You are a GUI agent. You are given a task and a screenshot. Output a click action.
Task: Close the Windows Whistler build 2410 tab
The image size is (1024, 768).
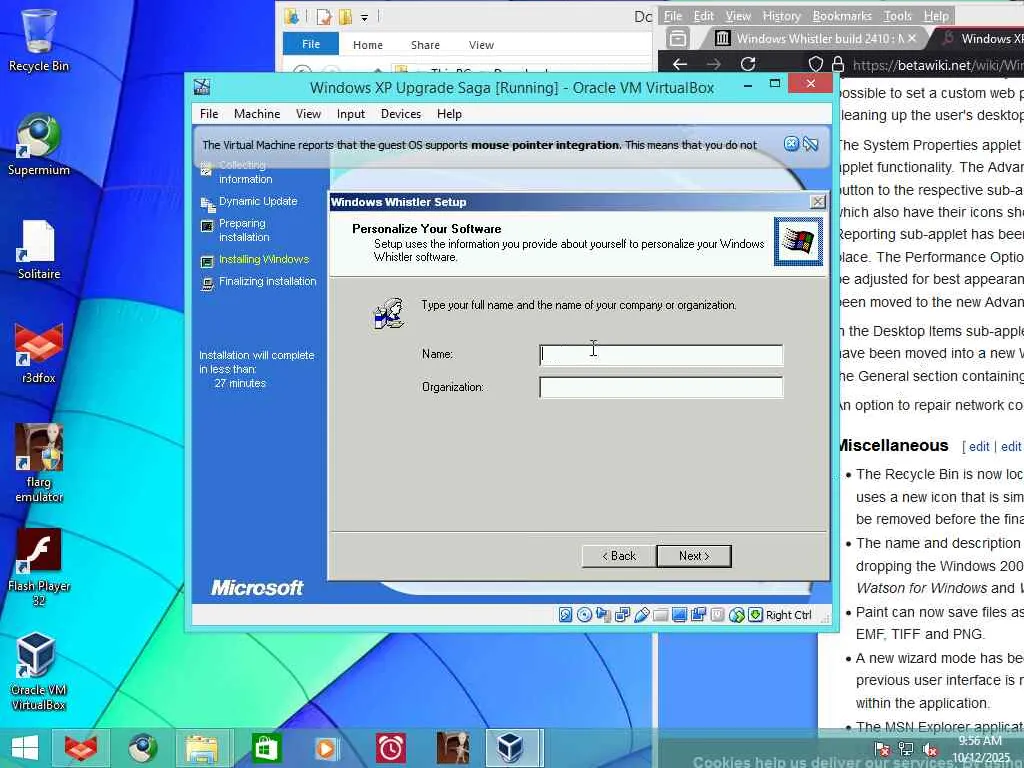(912, 39)
